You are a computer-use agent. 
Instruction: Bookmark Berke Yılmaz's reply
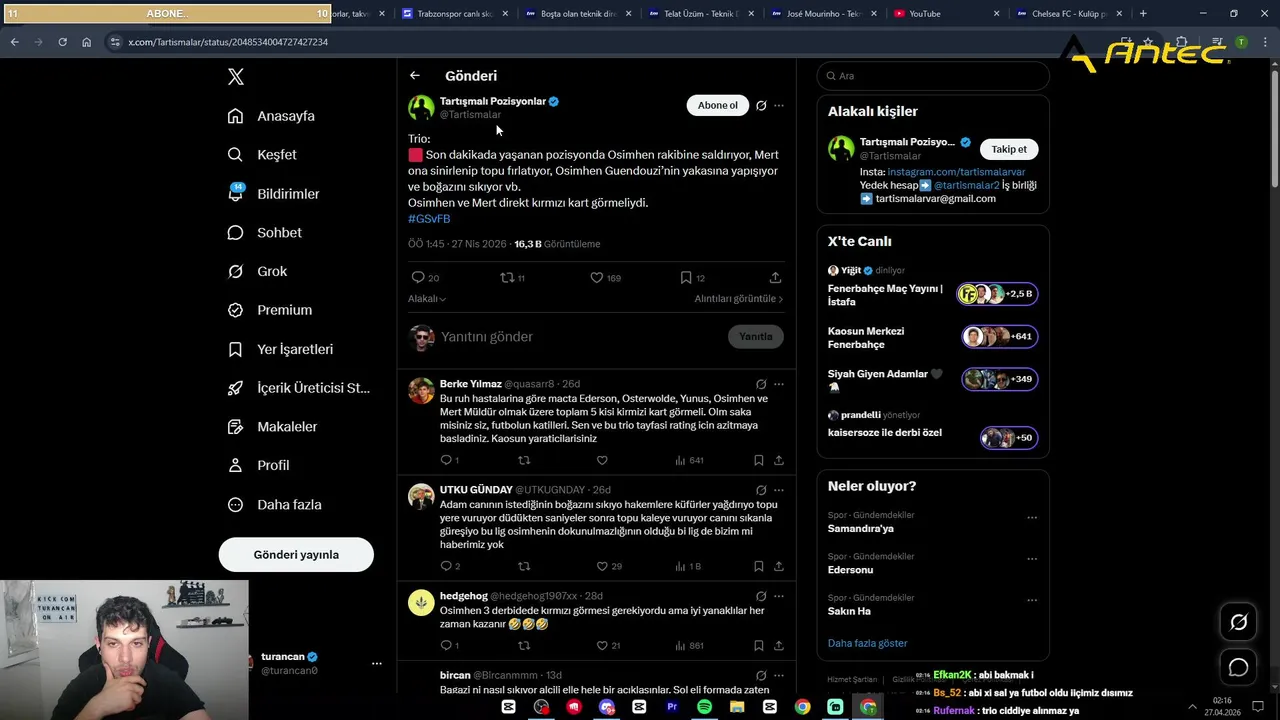click(759, 461)
